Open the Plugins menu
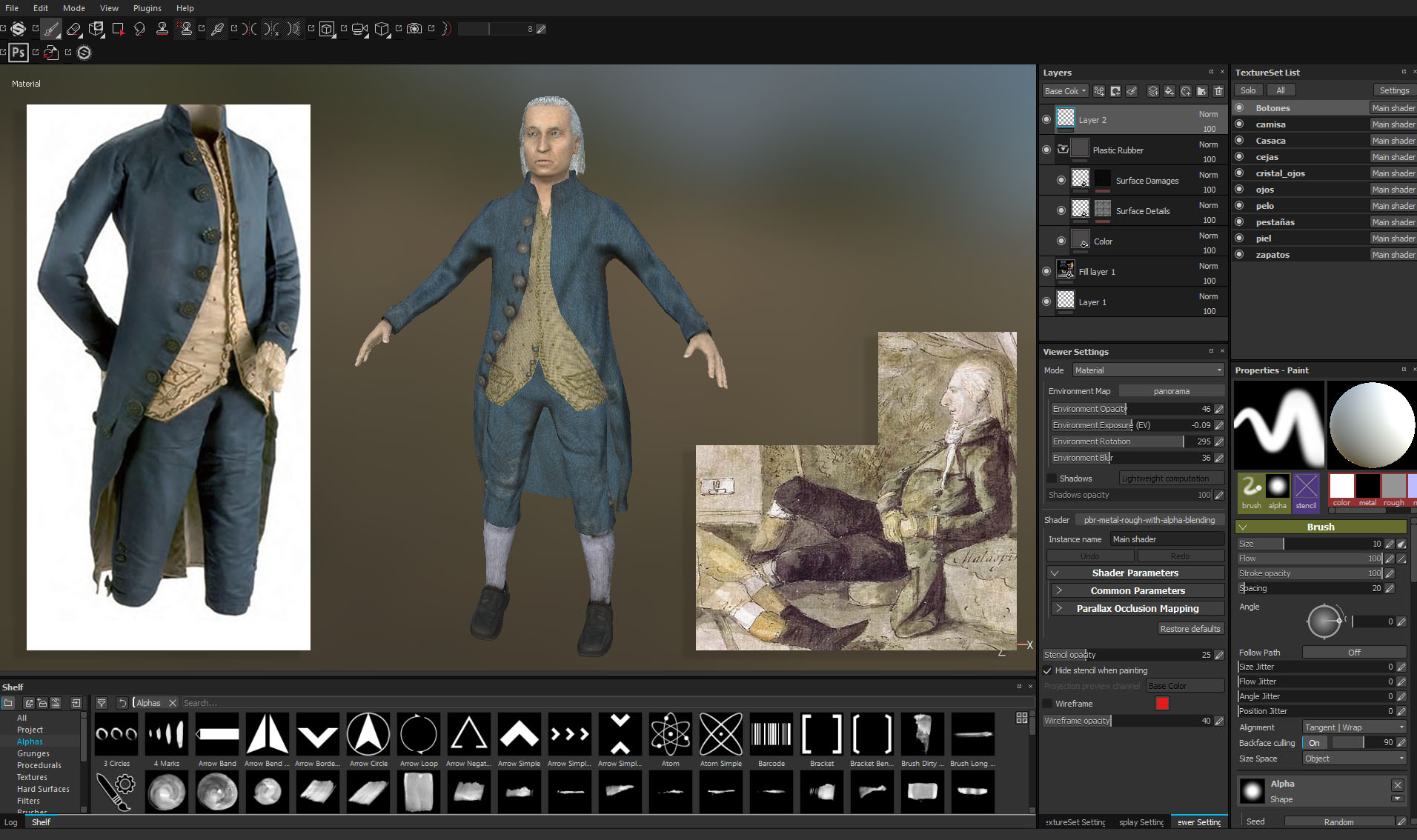 147,8
